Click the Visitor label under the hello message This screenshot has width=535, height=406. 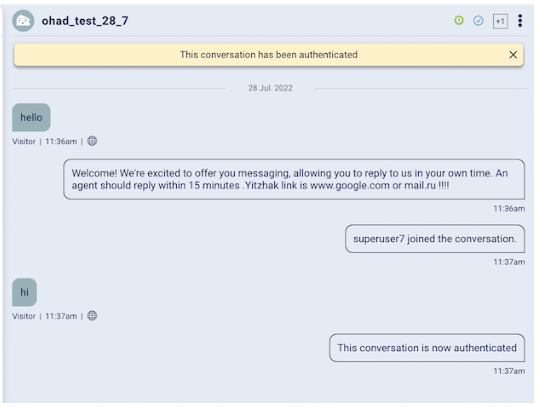[x=24, y=141]
